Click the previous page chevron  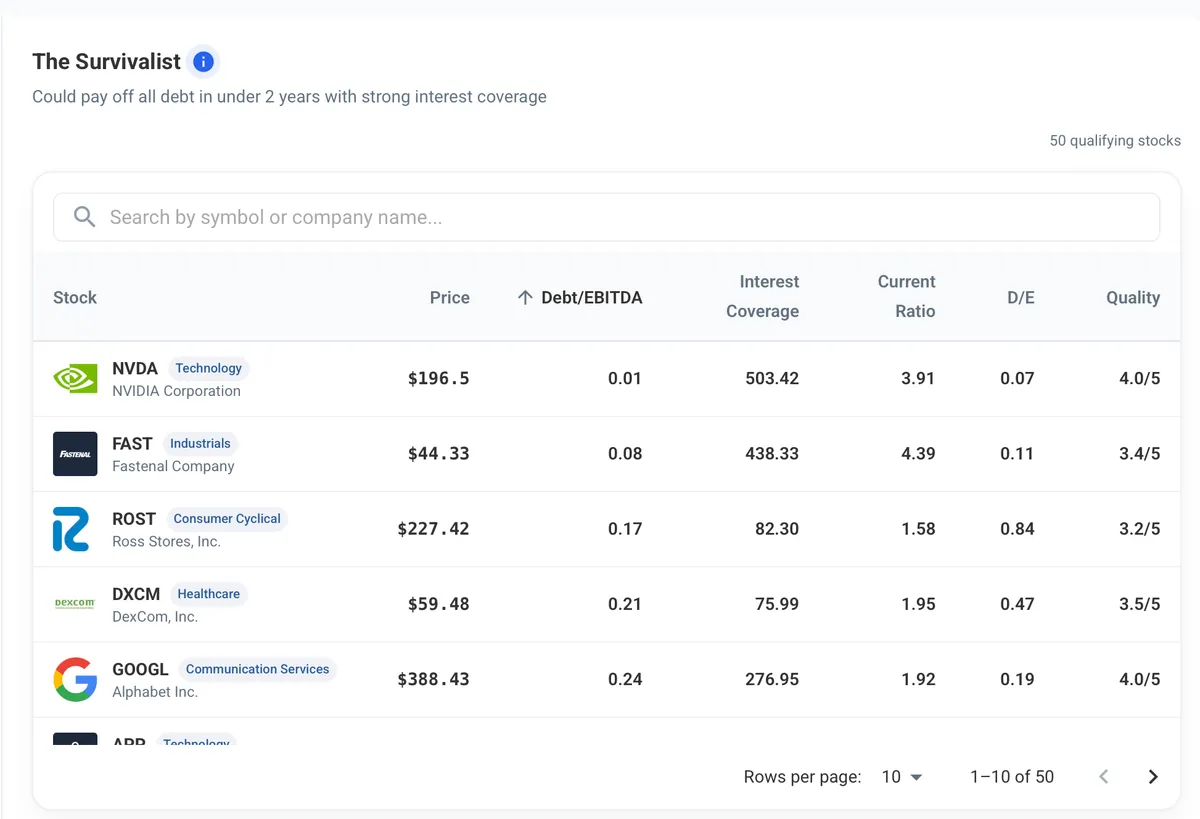point(1104,777)
